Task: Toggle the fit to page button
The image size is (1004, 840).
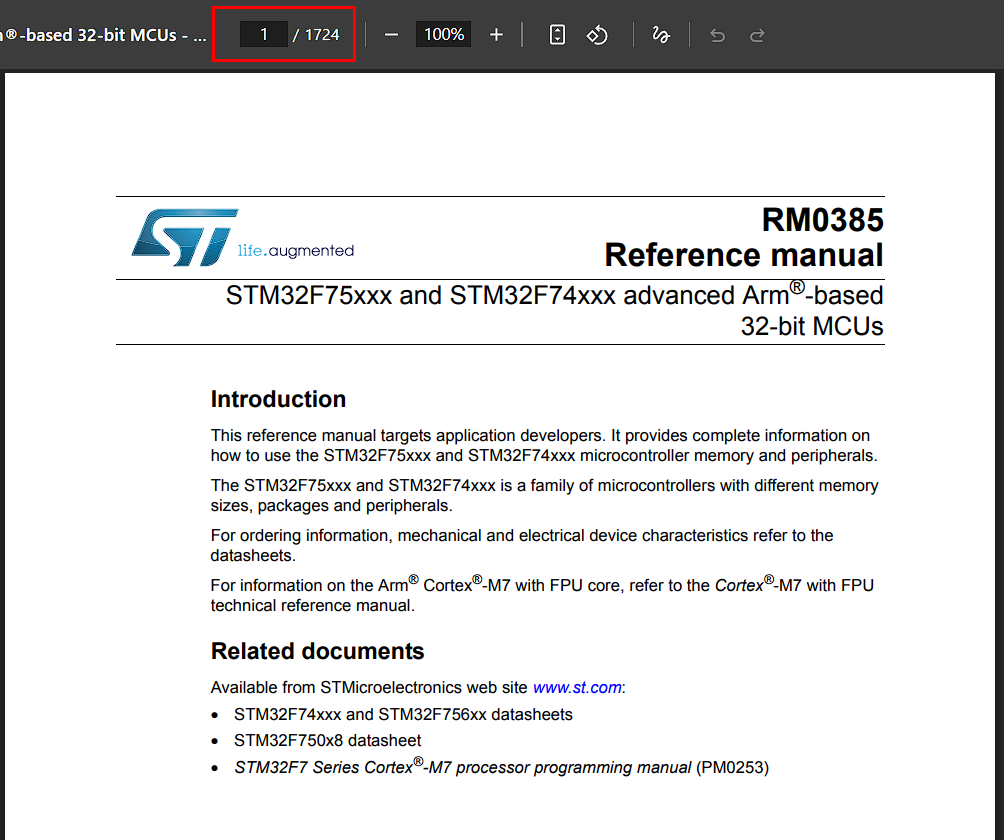Action: click(x=557, y=35)
